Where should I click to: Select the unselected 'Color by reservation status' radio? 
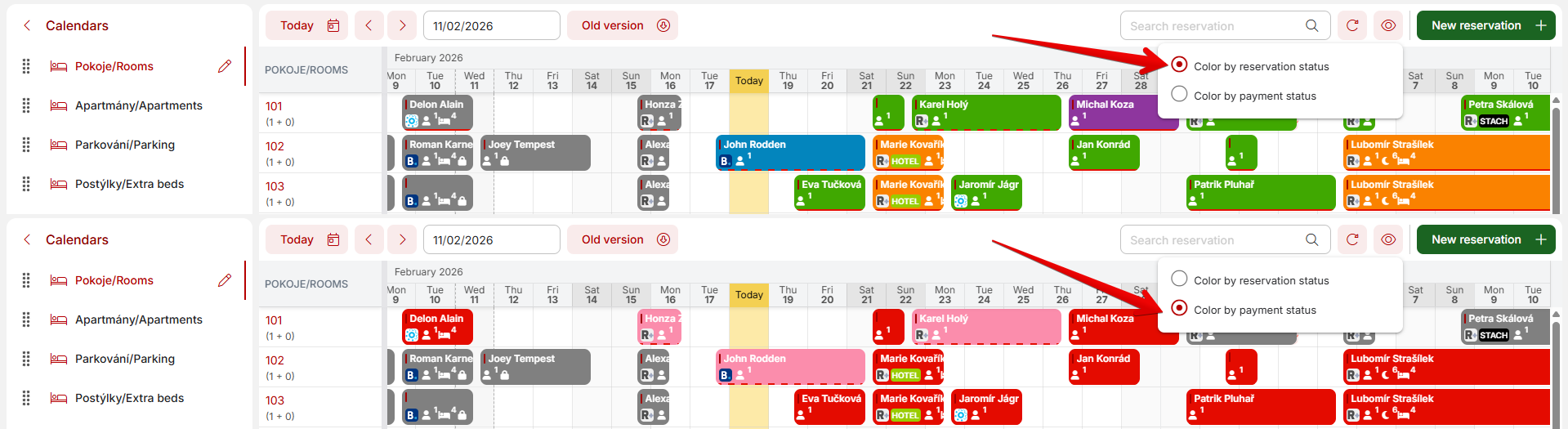[x=1179, y=279]
